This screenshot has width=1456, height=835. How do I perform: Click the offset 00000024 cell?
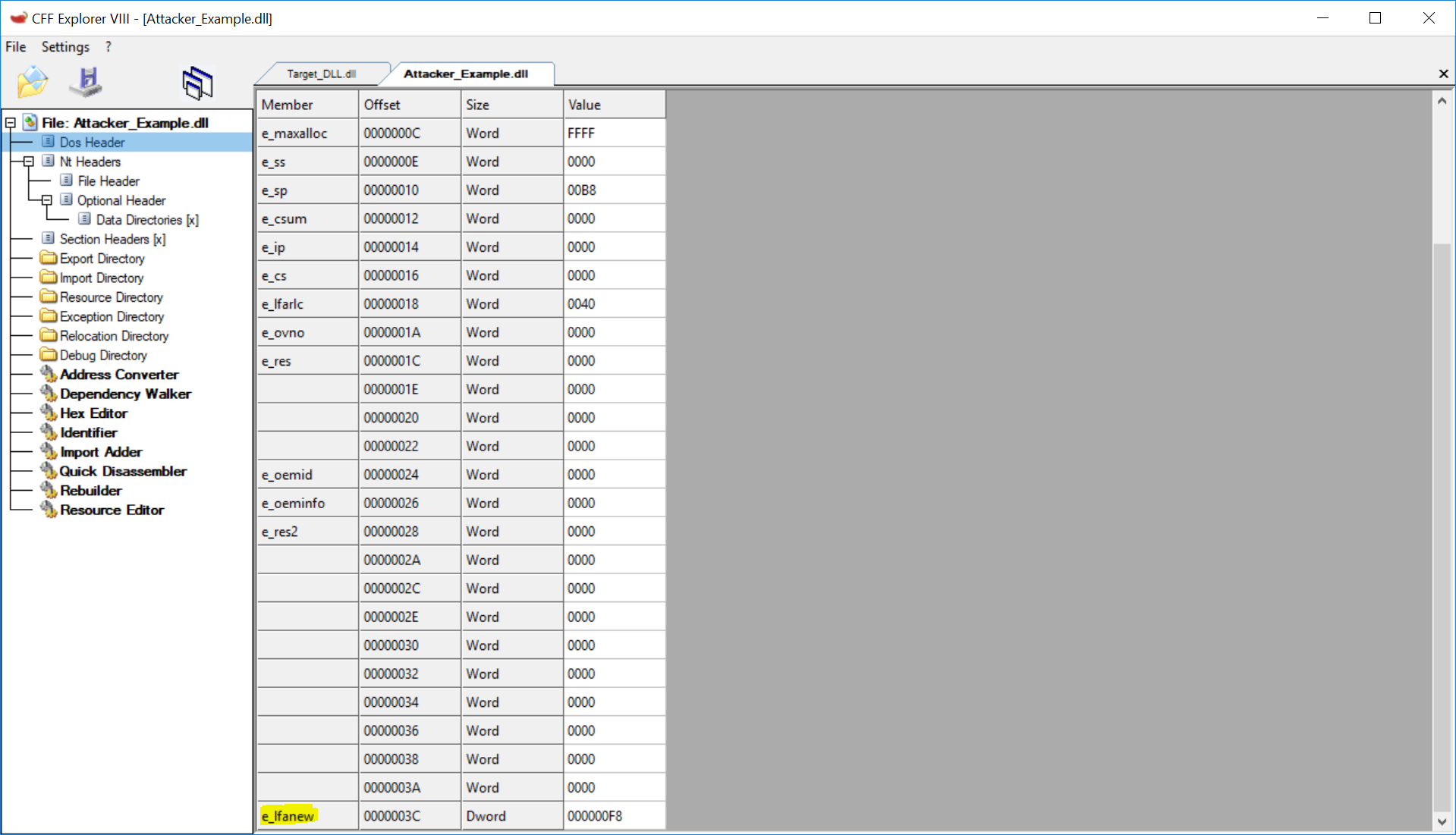click(410, 474)
